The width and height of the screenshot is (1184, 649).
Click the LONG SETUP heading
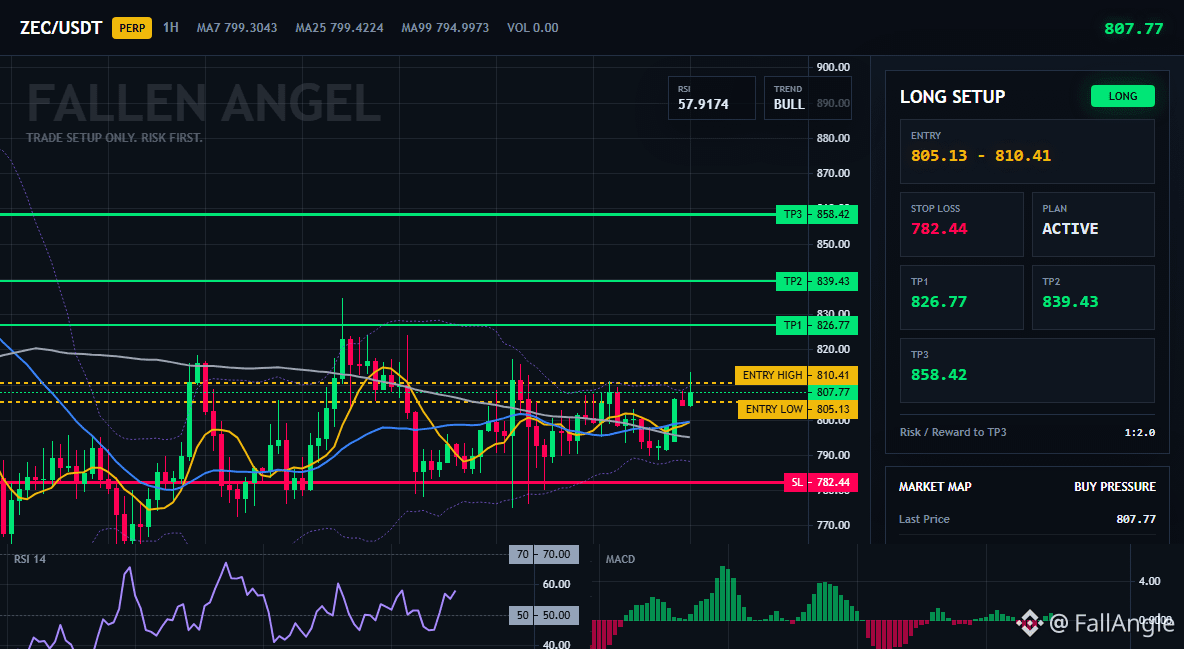coord(952,97)
